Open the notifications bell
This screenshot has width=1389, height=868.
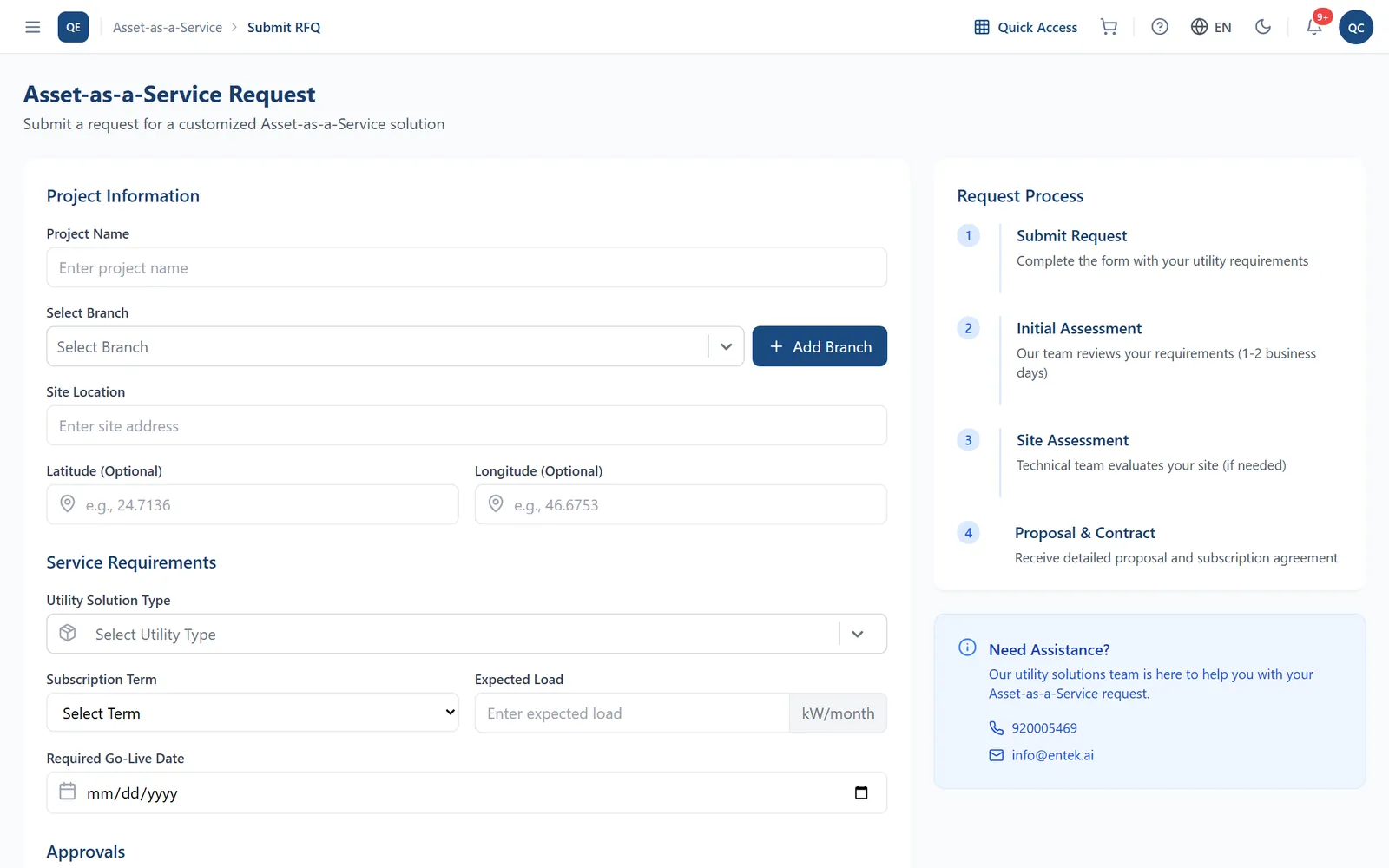1314,27
